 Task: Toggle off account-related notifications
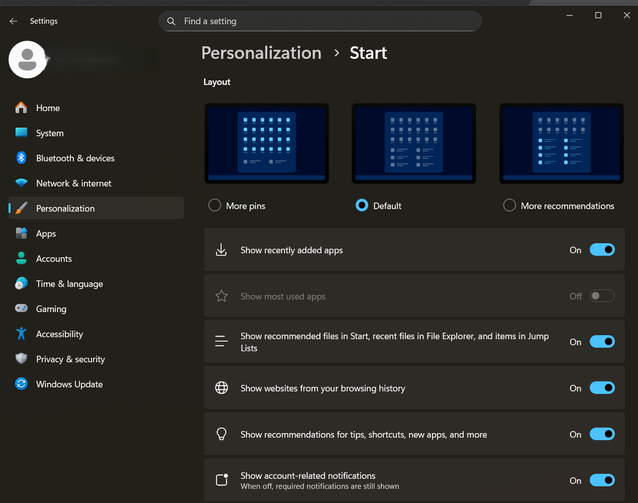point(601,480)
